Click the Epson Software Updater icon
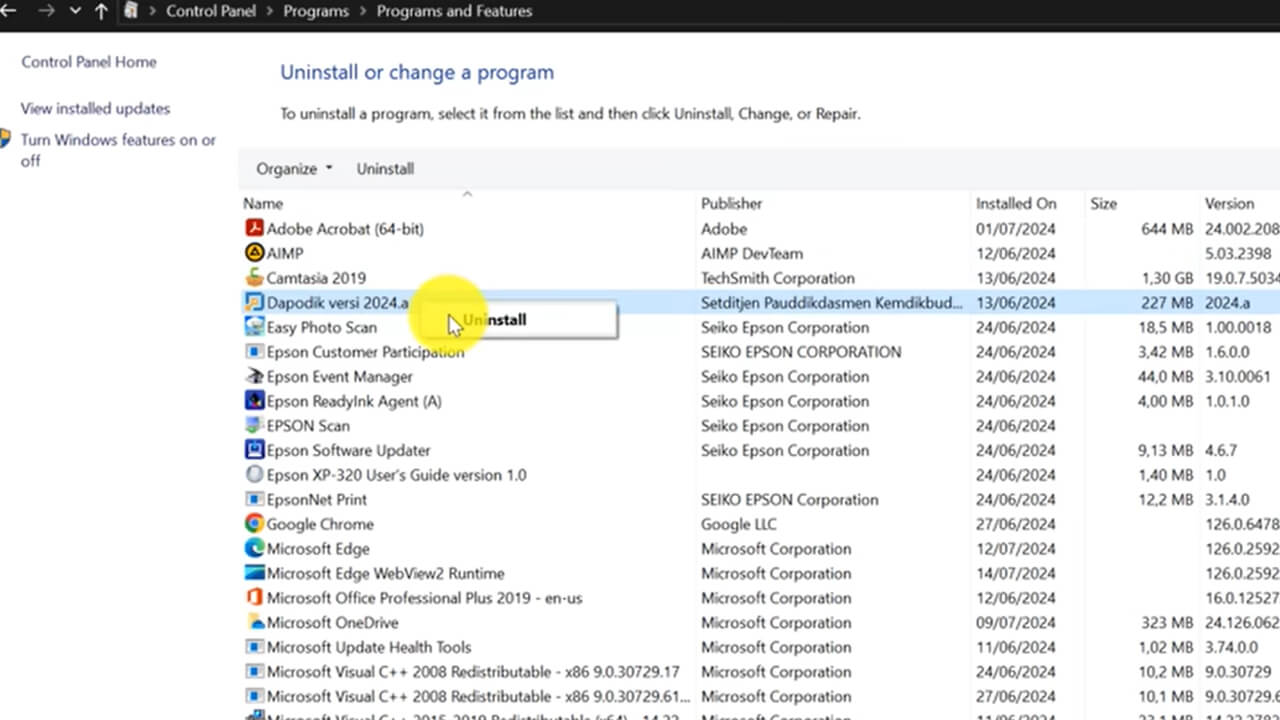Image resolution: width=1280 pixels, height=720 pixels. (x=254, y=450)
